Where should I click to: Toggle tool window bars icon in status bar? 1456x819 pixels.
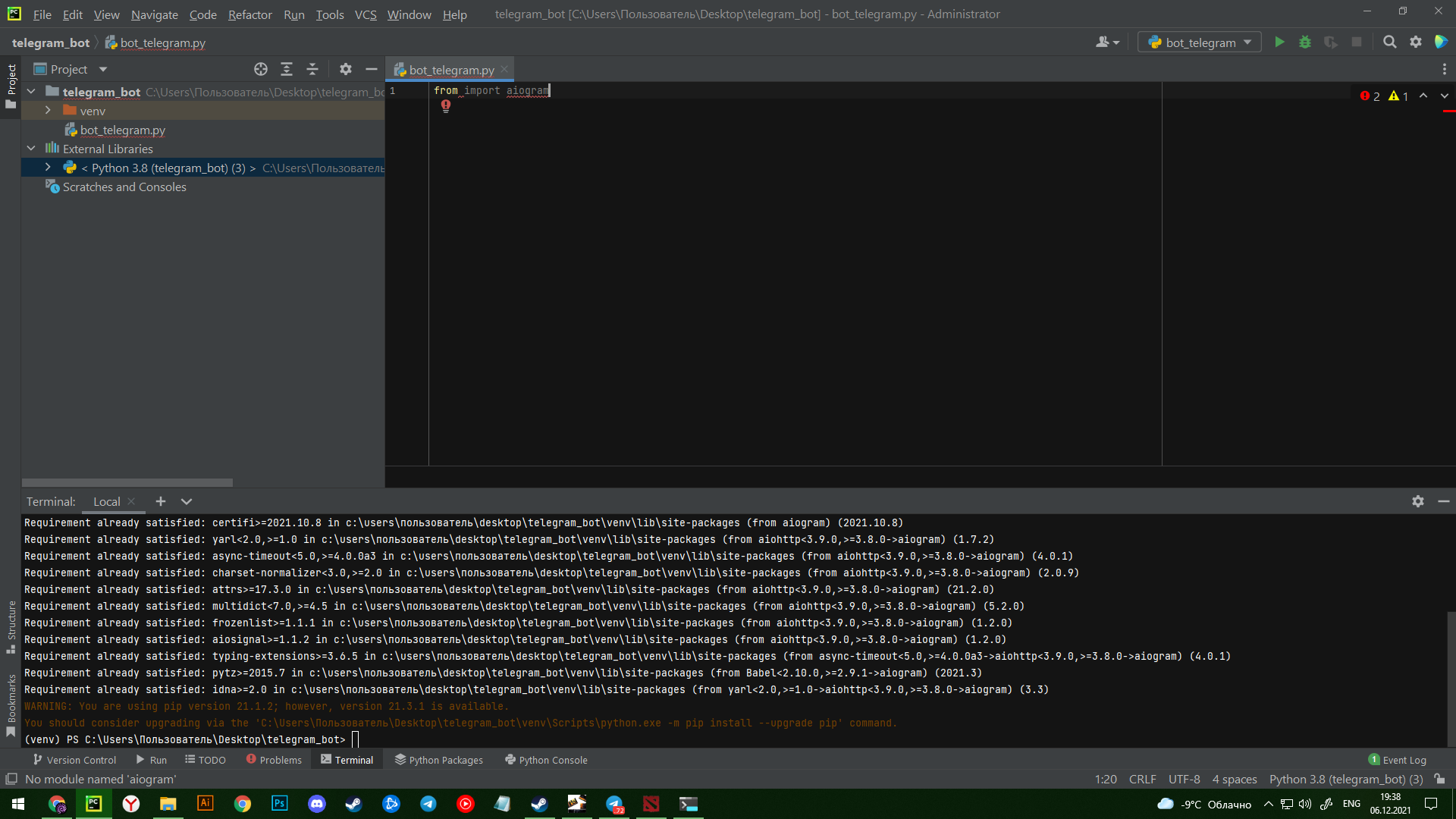[x=11, y=779]
